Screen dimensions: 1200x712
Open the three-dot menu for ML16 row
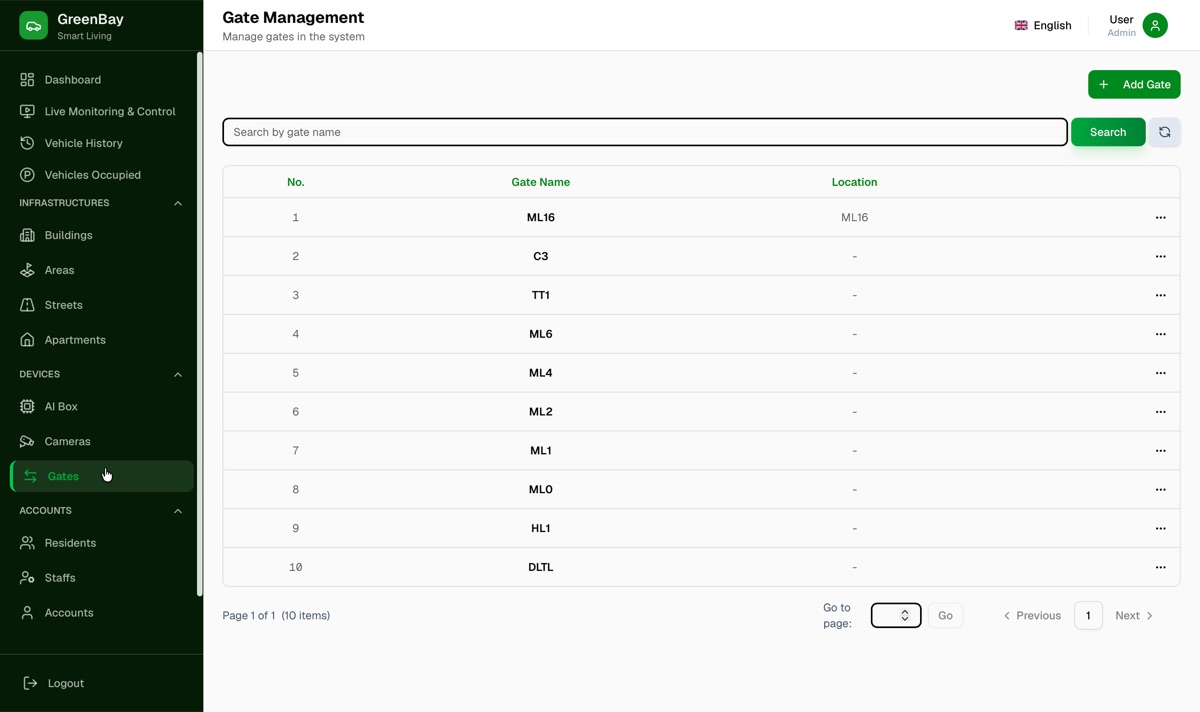(1160, 217)
